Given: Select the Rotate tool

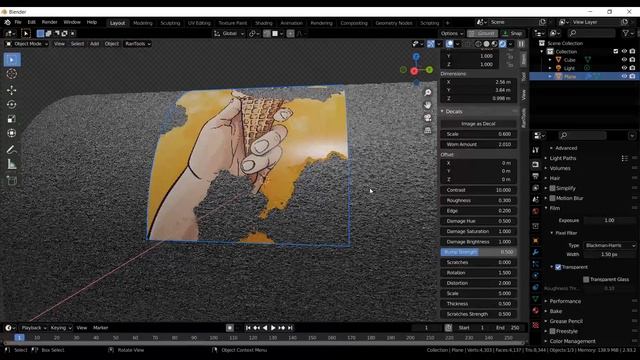Looking at the screenshot, I should (x=12, y=104).
